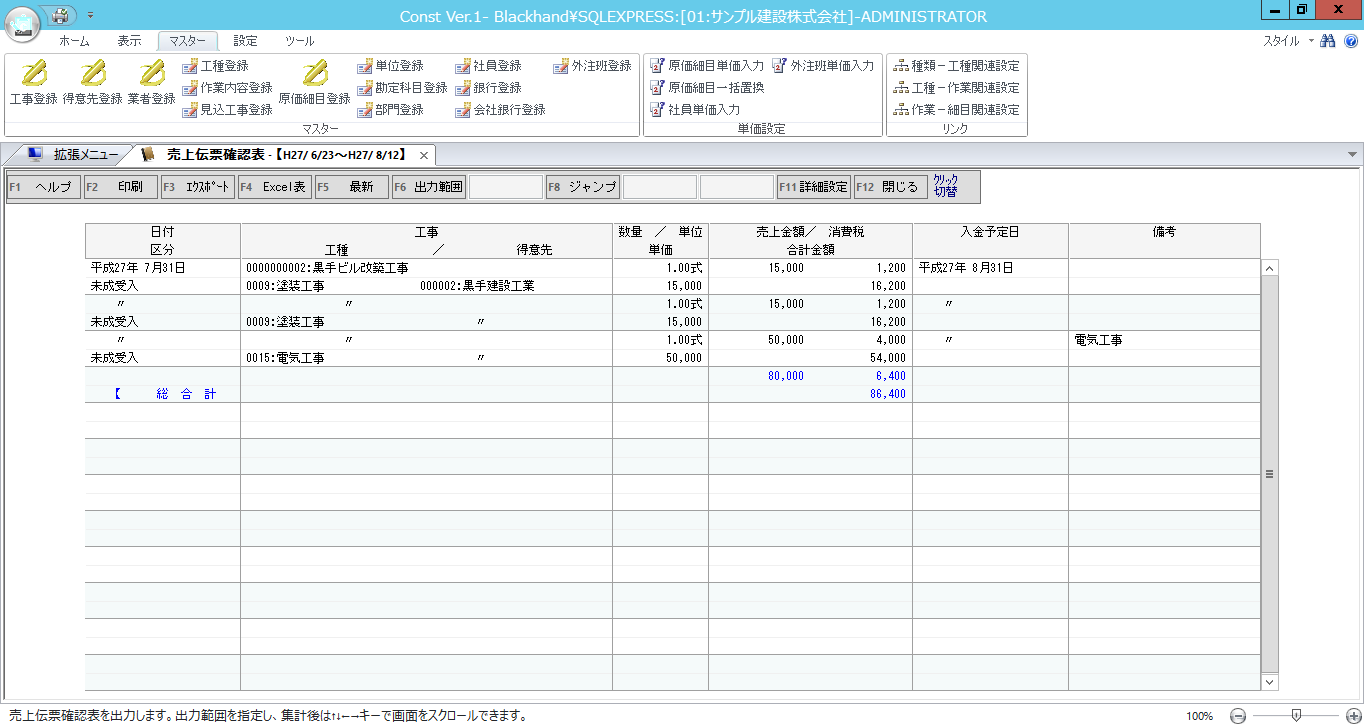
Task: Open 原価細目登録 cost item registration
Action: point(314,82)
